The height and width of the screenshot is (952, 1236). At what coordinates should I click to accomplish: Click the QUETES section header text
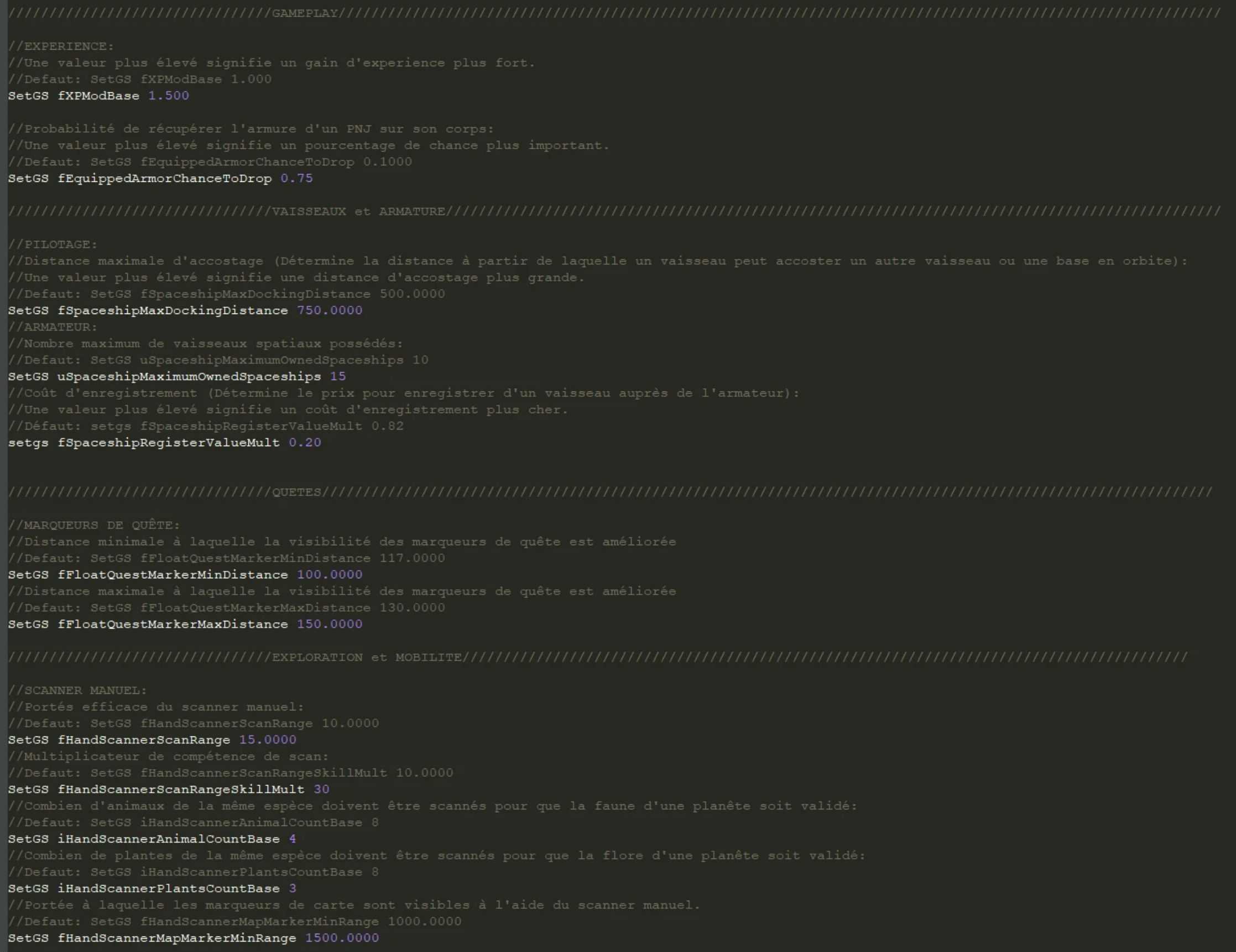coord(296,492)
